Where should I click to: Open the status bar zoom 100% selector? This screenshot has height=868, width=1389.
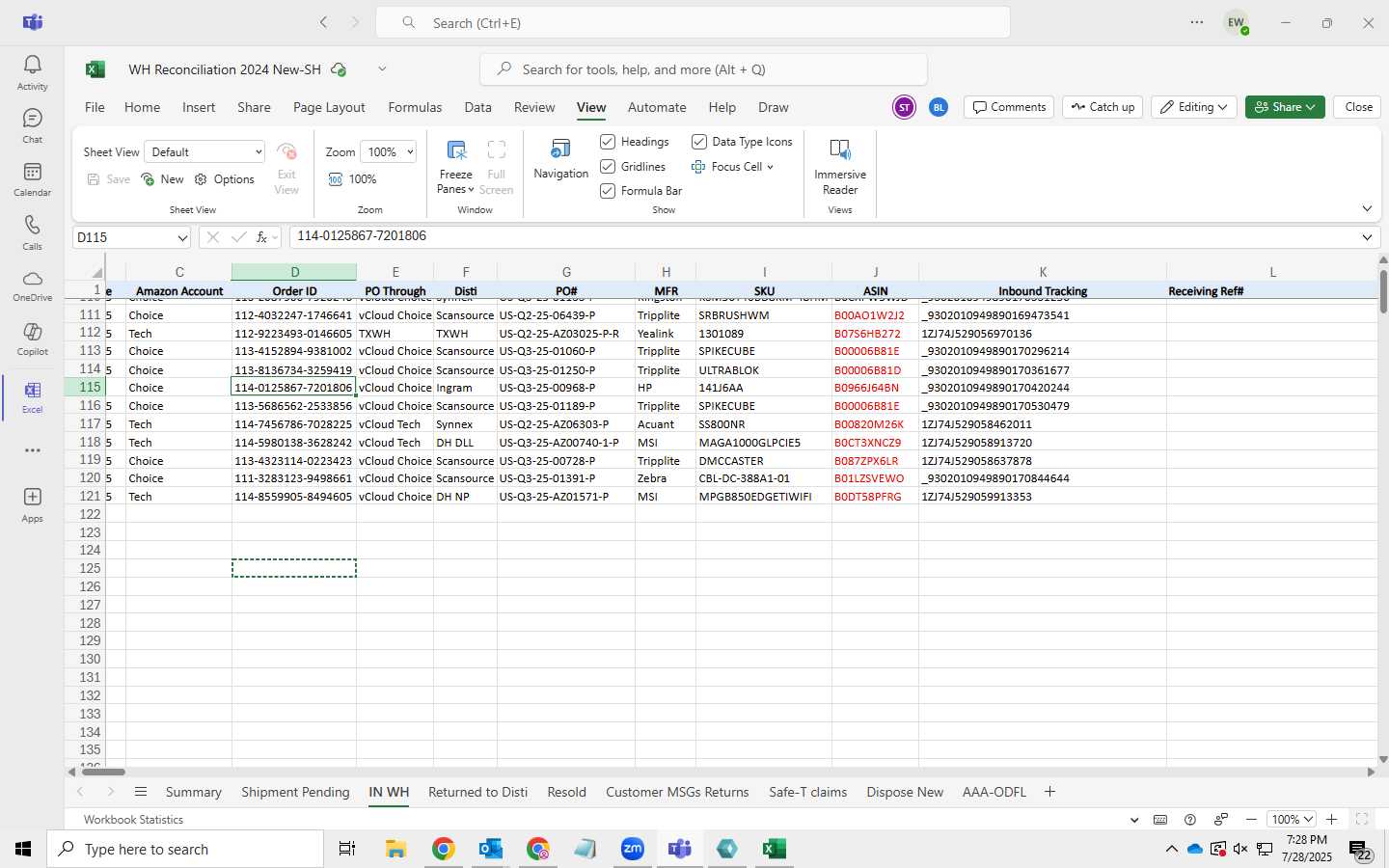(1292, 819)
